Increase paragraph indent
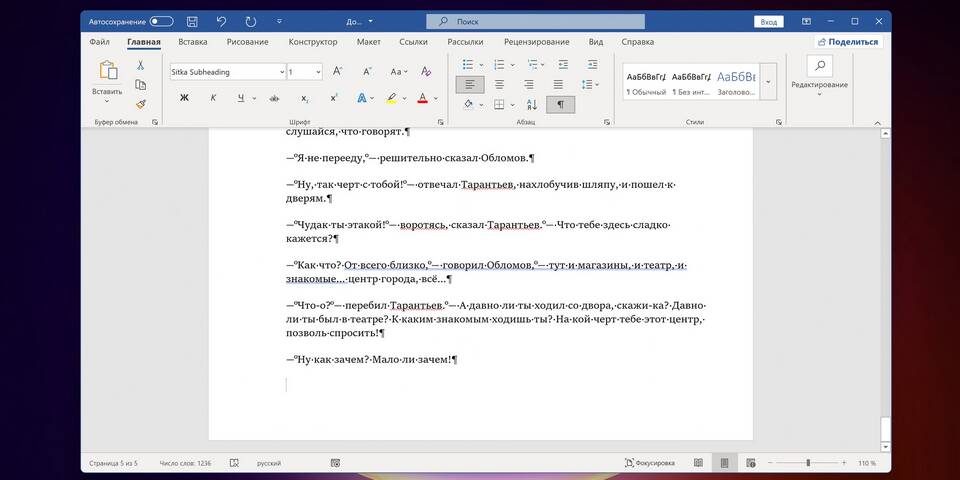The image size is (960, 480). [x=592, y=64]
